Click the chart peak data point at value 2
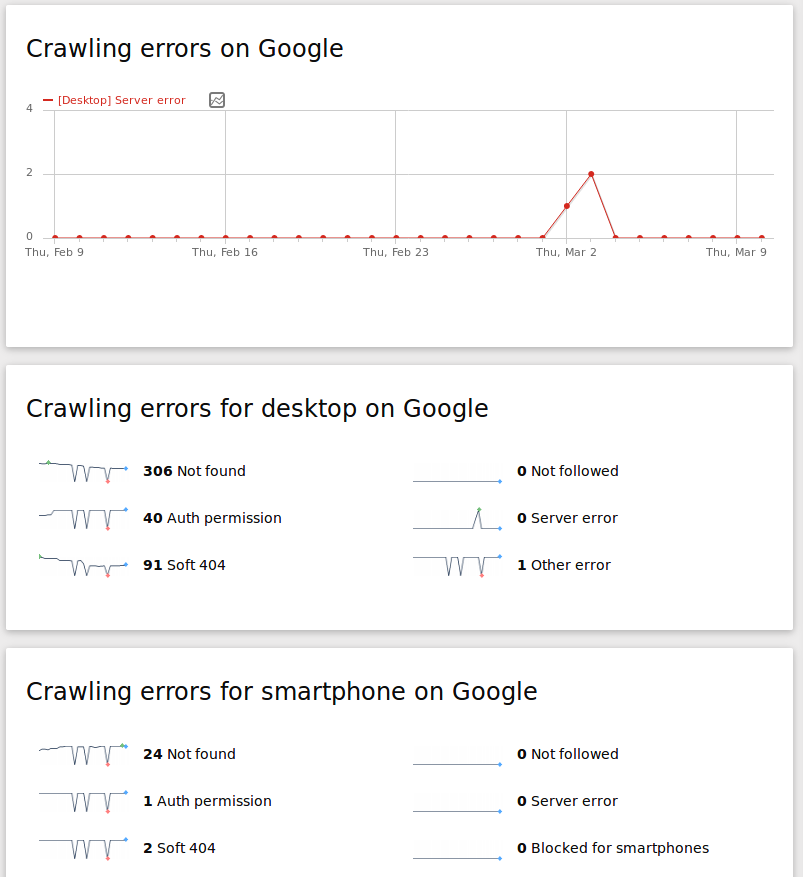This screenshot has width=803, height=877. coord(591,174)
